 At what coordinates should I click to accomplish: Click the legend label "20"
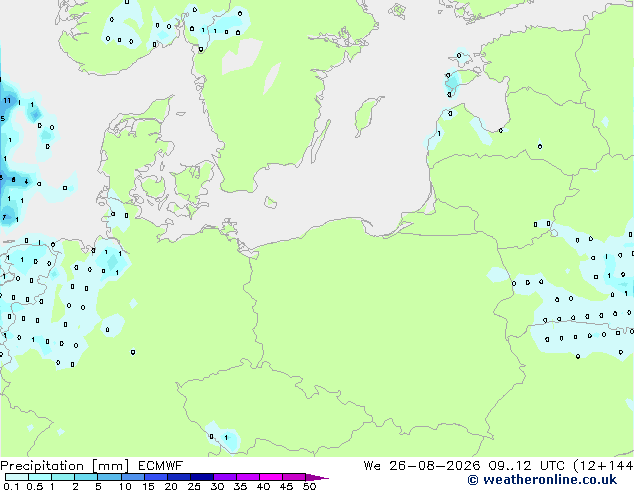tap(171, 486)
